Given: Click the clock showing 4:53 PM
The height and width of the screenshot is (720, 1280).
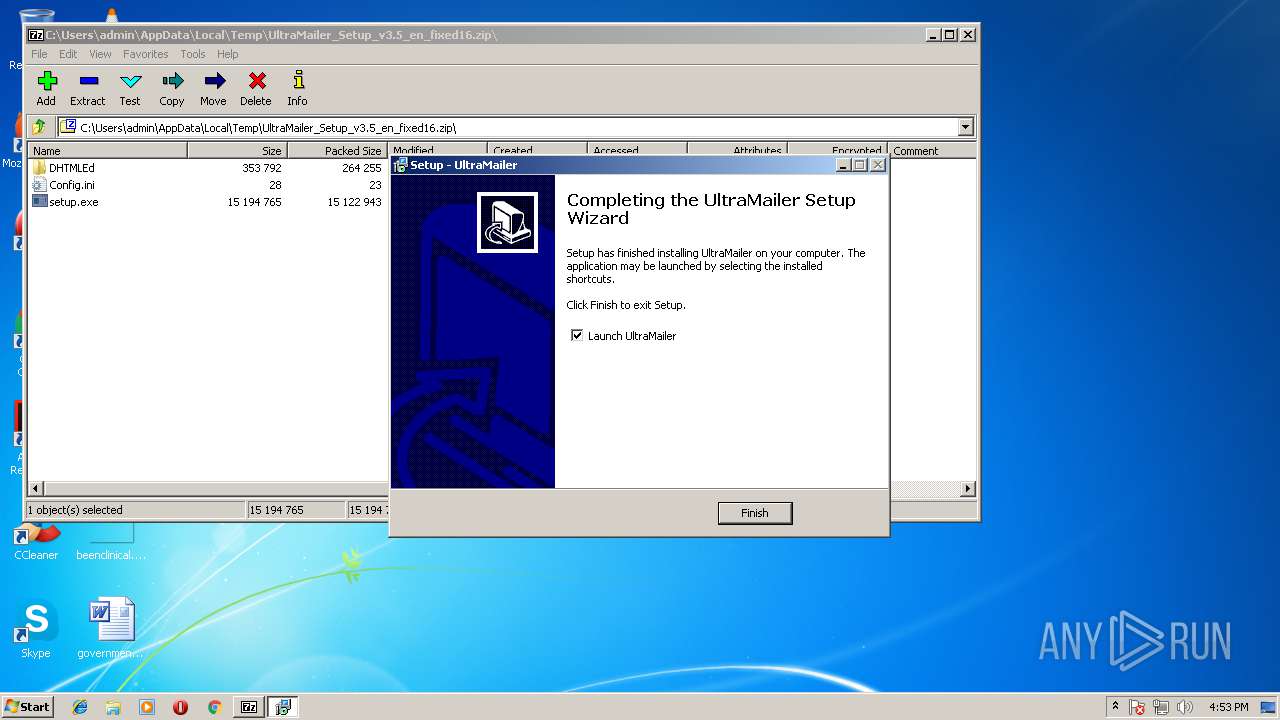Looking at the screenshot, I should point(1228,707).
